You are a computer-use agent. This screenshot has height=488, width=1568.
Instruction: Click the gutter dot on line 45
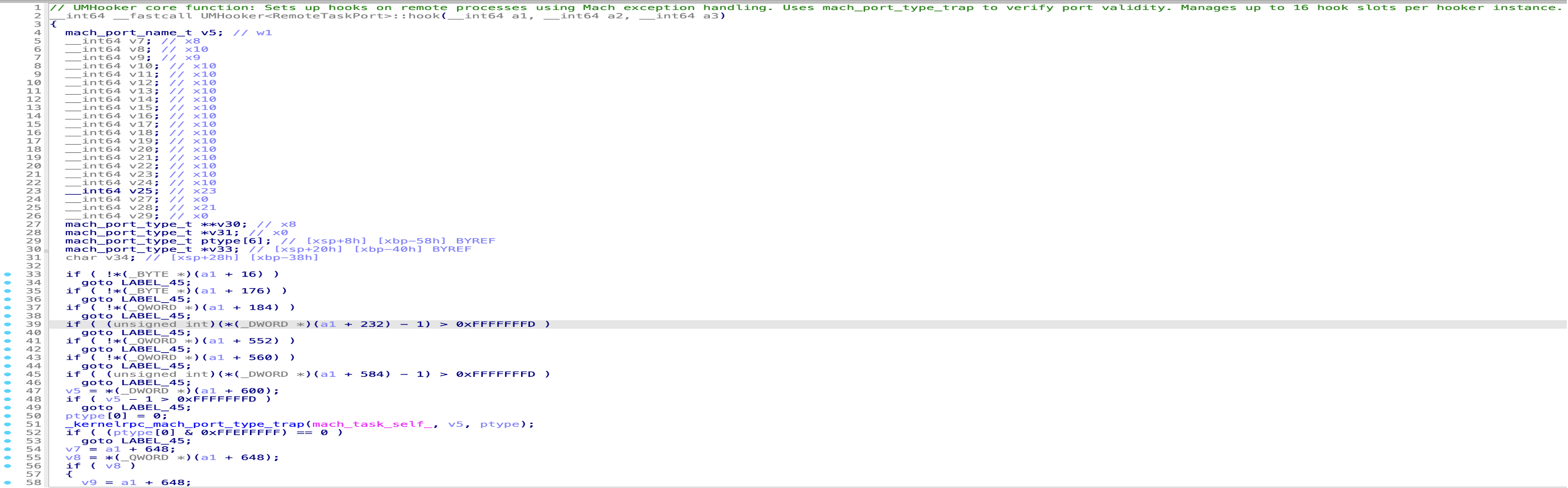coord(7,374)
